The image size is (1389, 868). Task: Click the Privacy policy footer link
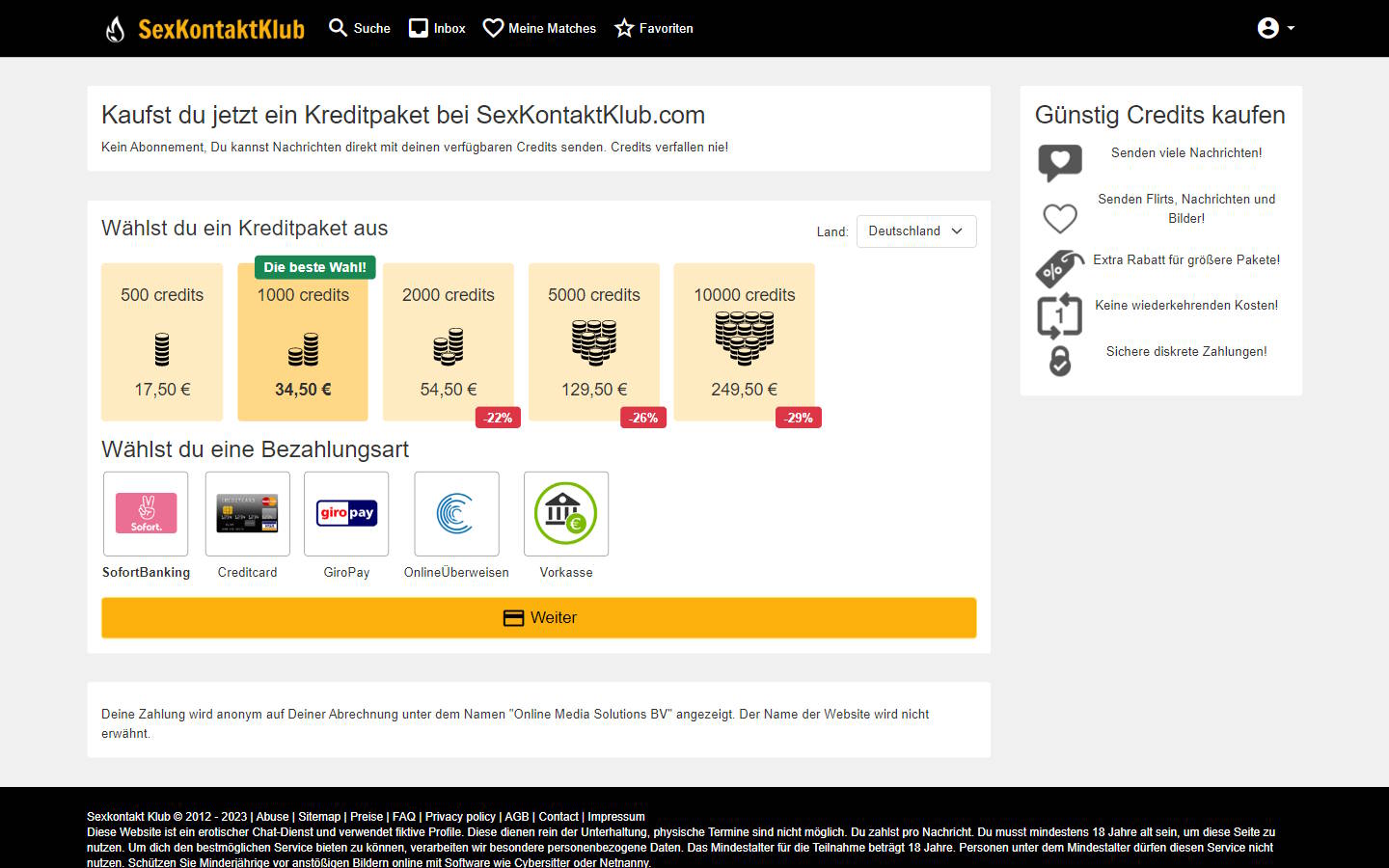click(460, 817)
